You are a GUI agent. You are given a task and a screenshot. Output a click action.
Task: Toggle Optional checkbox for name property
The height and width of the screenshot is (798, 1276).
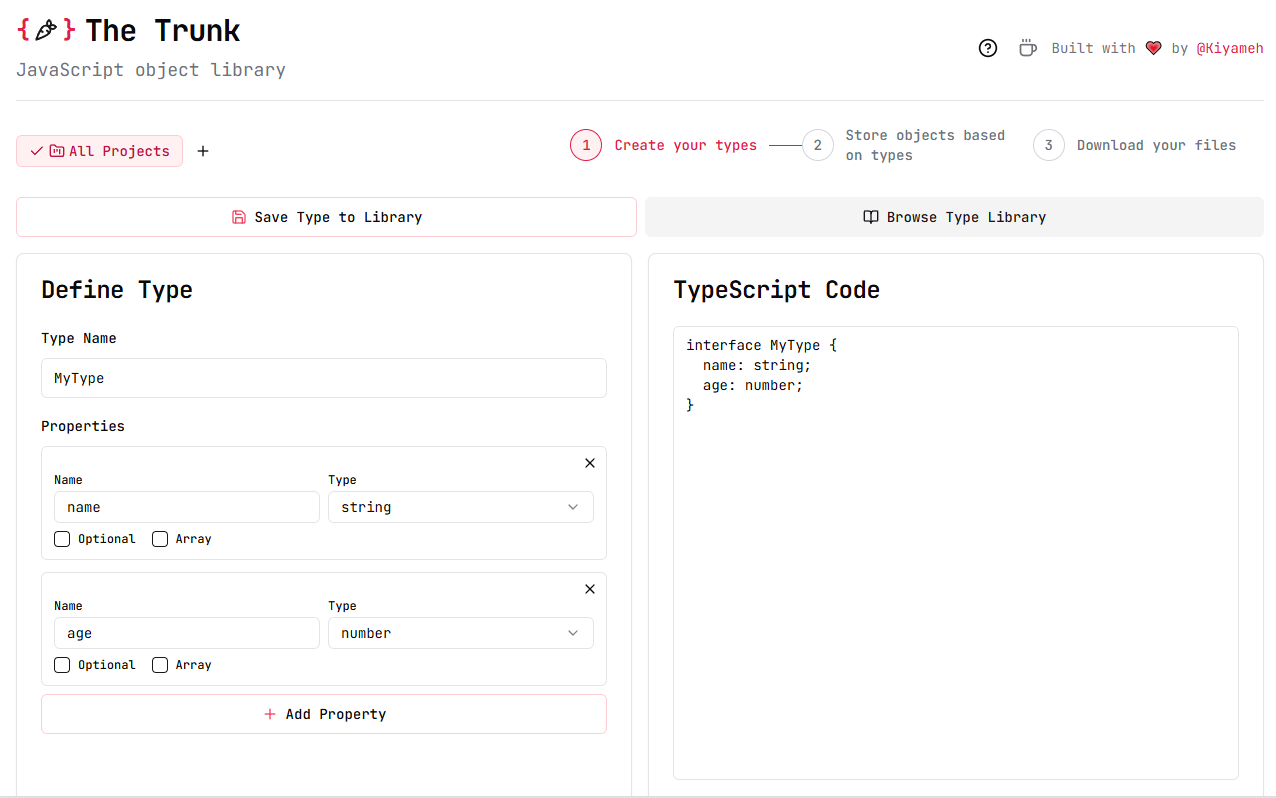coord(62,539)
